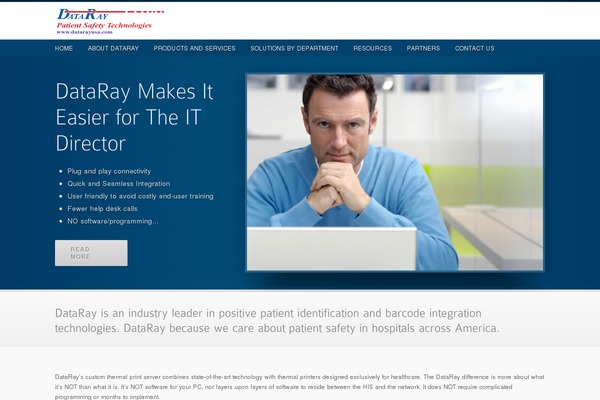Select bullet 'Plug and play connectivity'
The height and width of the screenshot is (400, 600).
tap(109, 171)
